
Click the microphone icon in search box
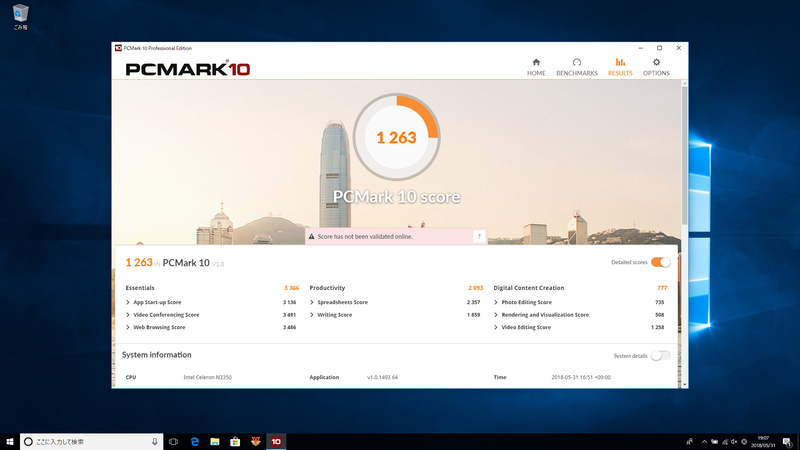tap(154, 441)
